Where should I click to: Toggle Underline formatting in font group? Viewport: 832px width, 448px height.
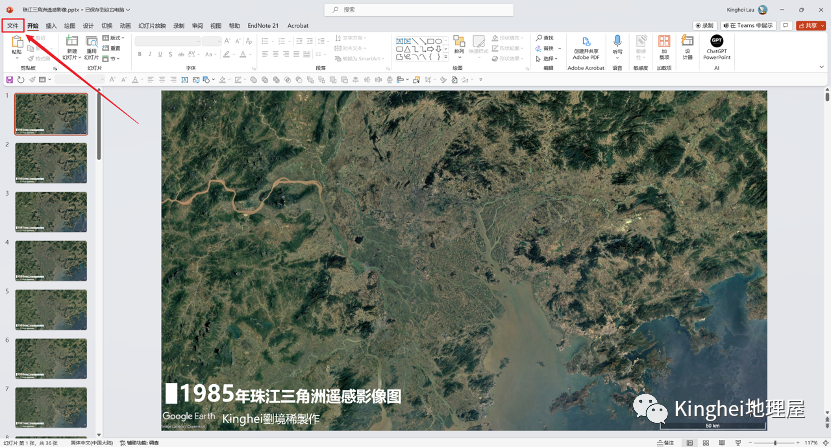click(161, 54)
